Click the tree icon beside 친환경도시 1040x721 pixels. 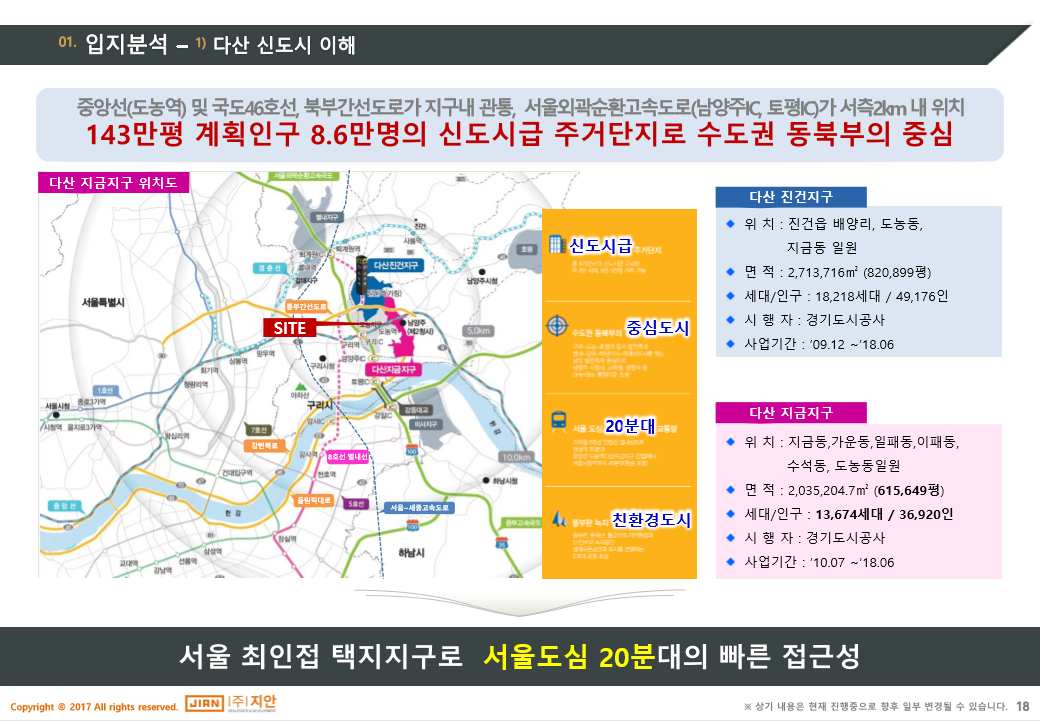pos(556,520)
